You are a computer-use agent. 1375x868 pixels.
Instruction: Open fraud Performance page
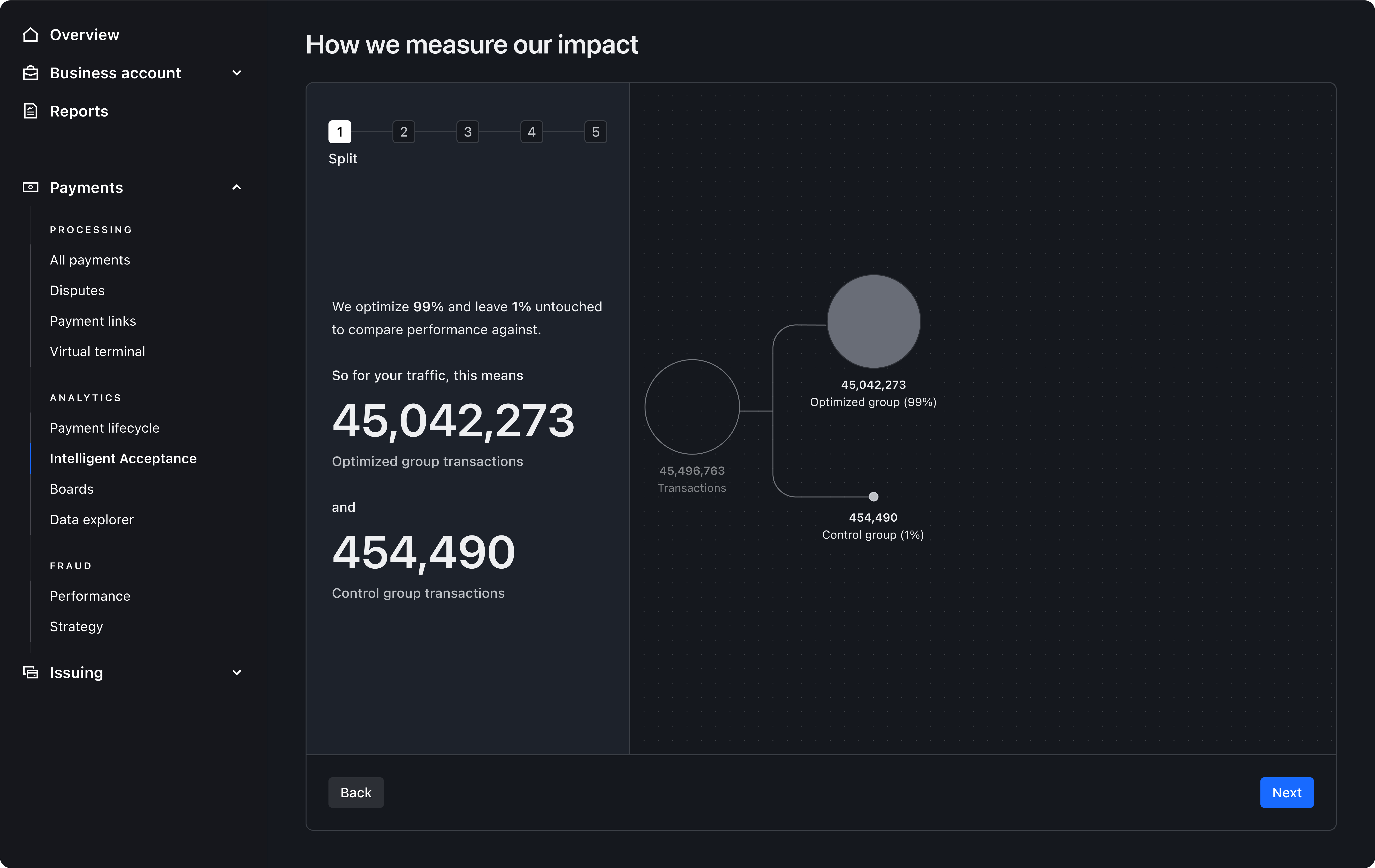click(90, 596)
